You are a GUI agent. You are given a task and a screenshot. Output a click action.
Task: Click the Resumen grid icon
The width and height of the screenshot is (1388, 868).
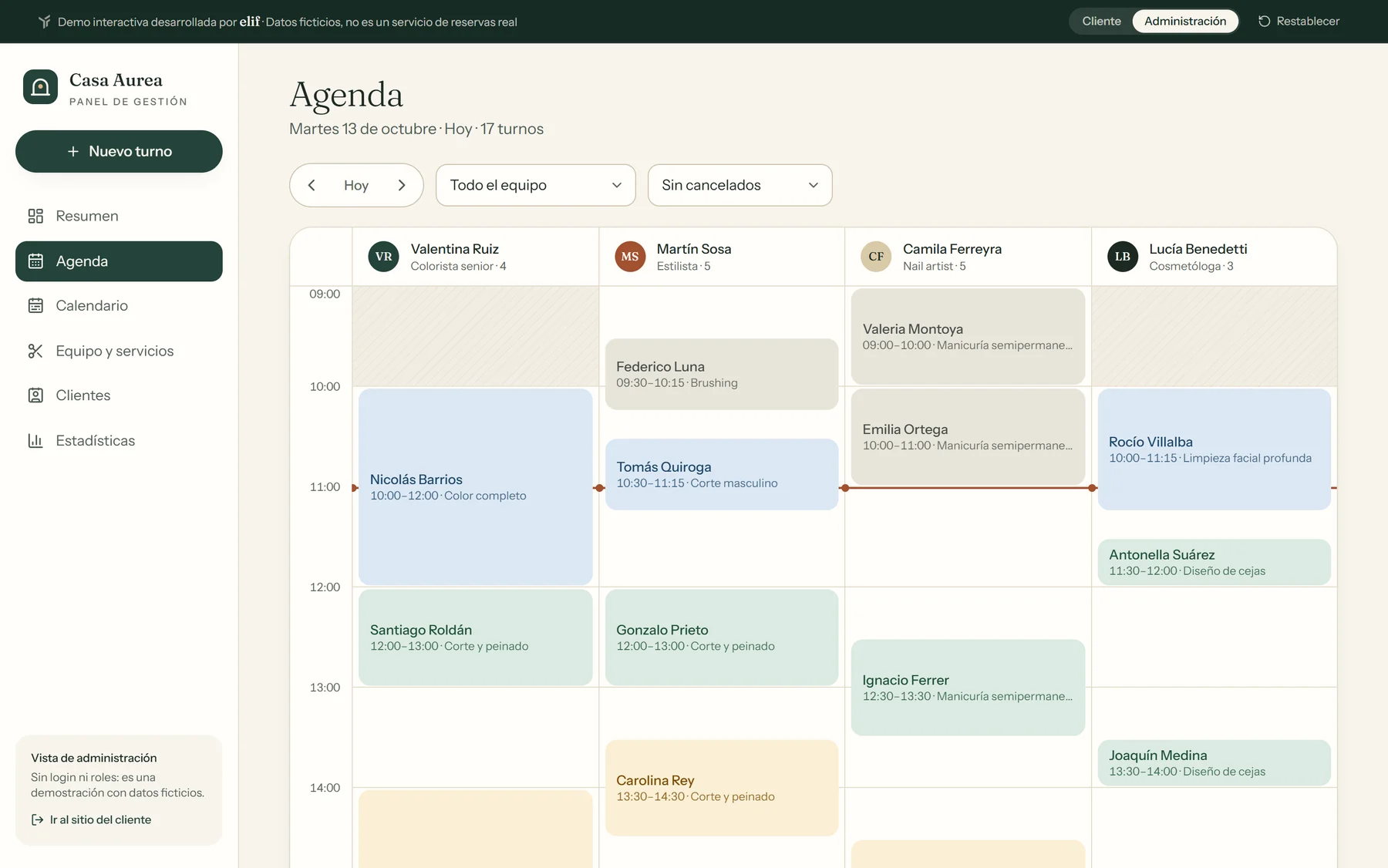pyautogui.click(x=35, y=216)
